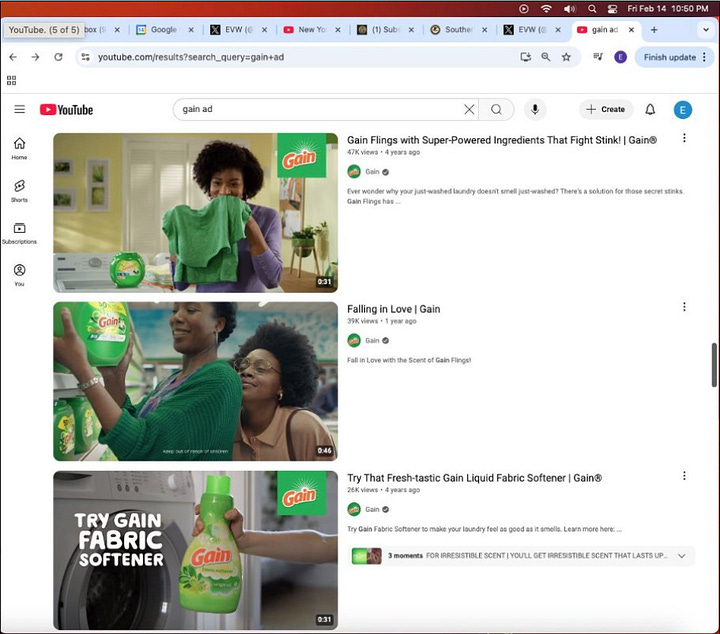This screenshot has width=720, height=634.
Task: Open more options for Gain Flings video
Action: click(684, 138)
